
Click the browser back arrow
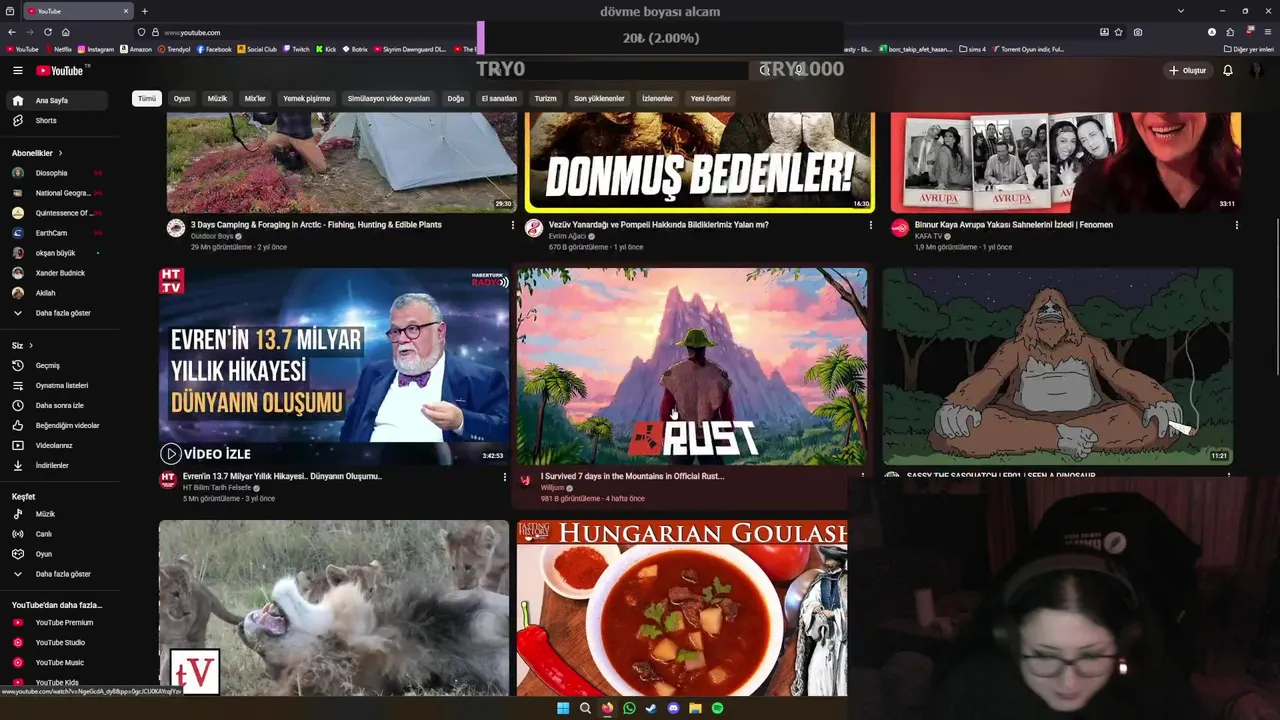(12, 32)
